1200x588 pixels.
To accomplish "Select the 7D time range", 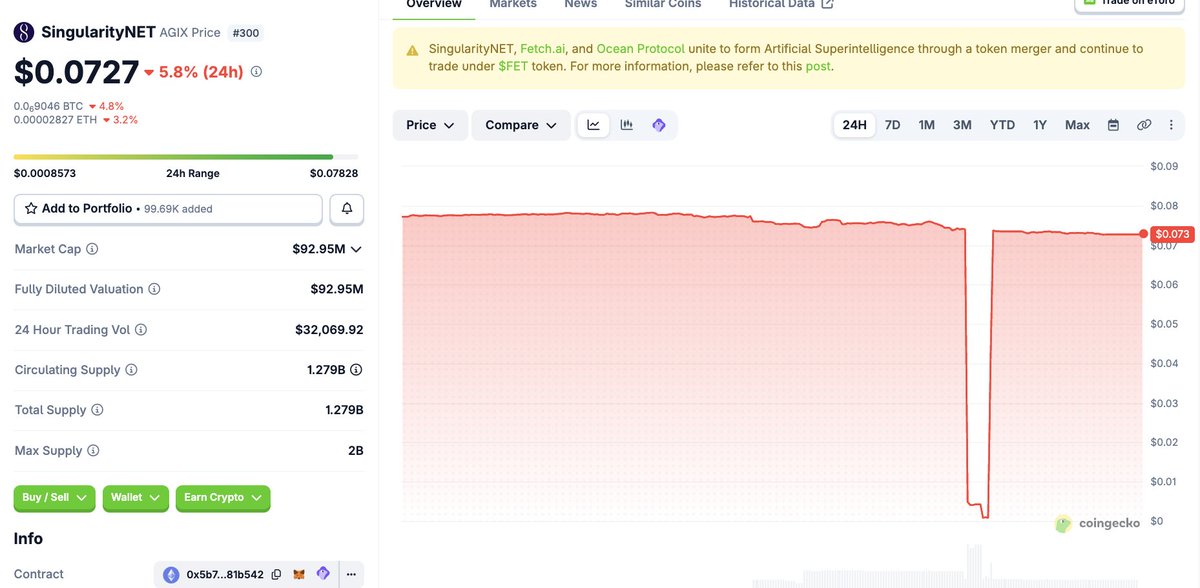I will click(893, 125).
